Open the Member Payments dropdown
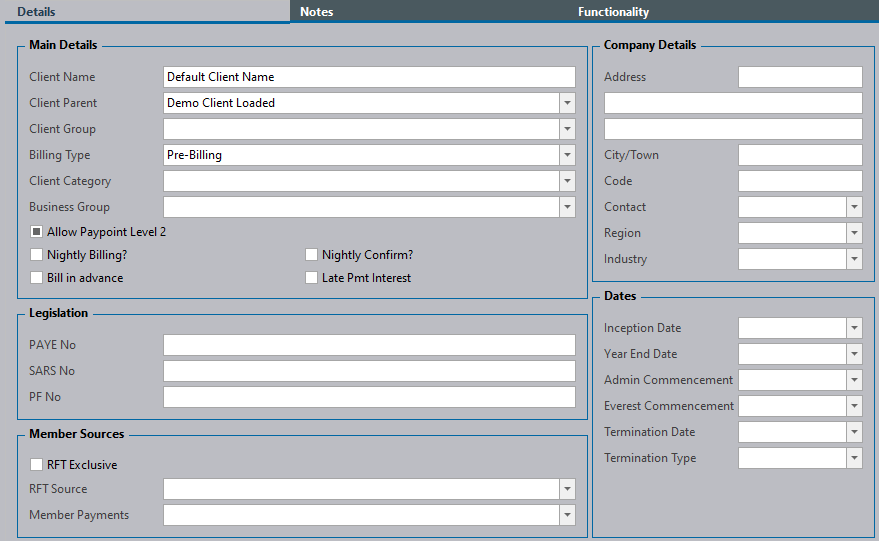879x541 pixels. click(567, 515)
